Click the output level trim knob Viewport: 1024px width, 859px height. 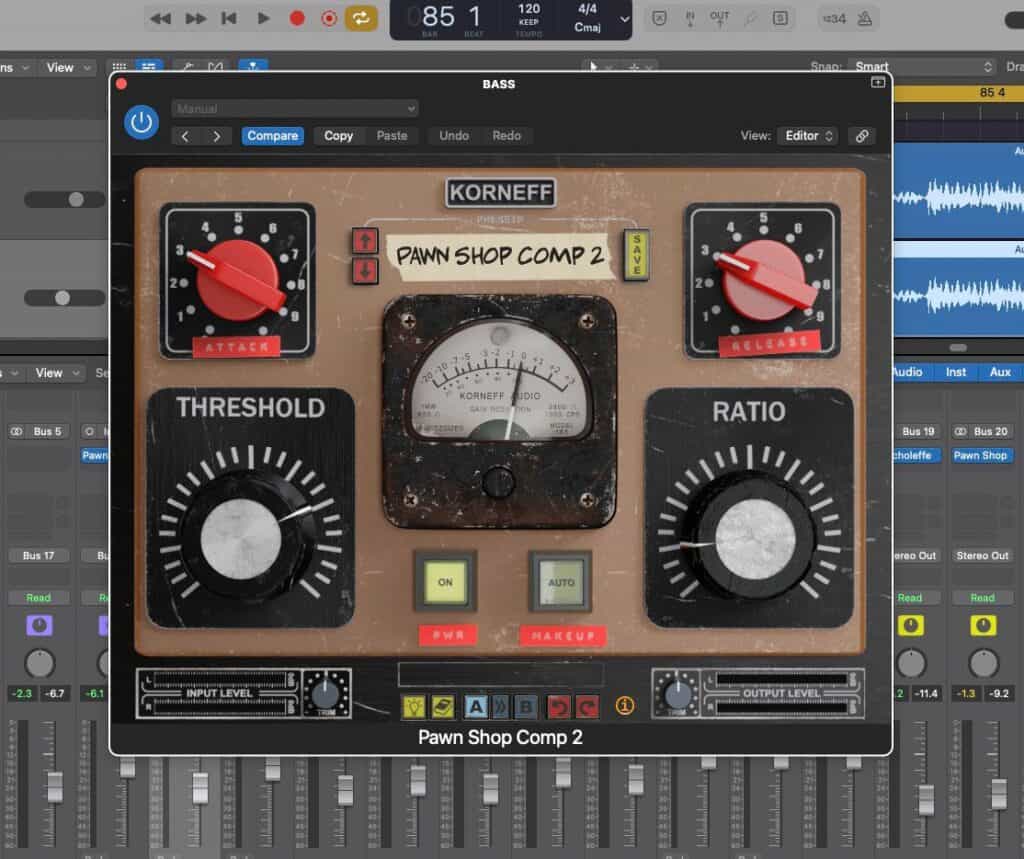677,694
